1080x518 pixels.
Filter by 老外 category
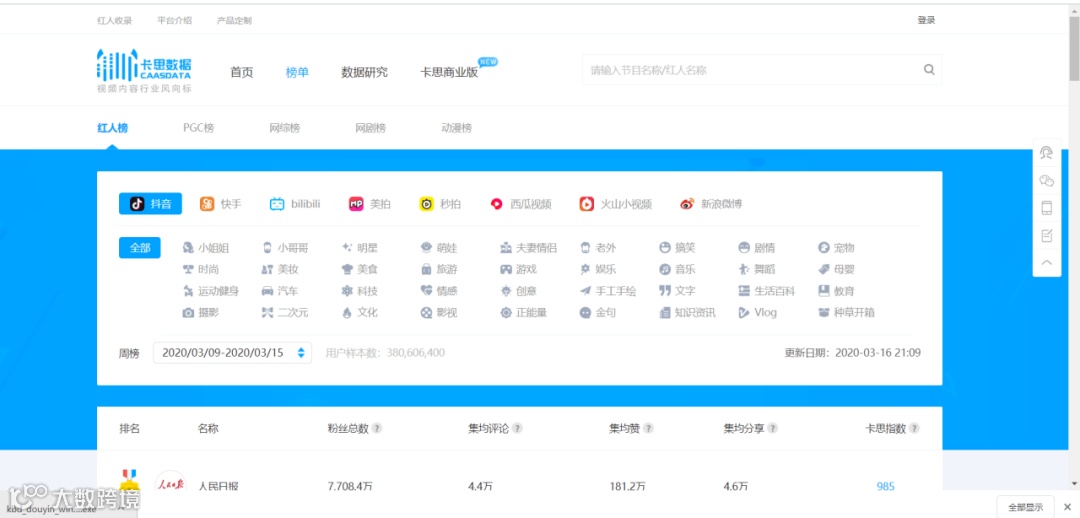(598, 248)
